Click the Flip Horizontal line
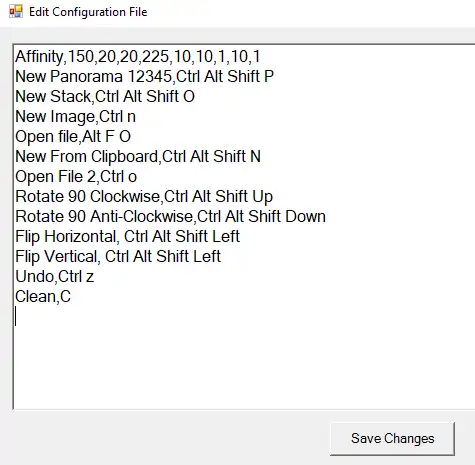 (x=127, y=236)
